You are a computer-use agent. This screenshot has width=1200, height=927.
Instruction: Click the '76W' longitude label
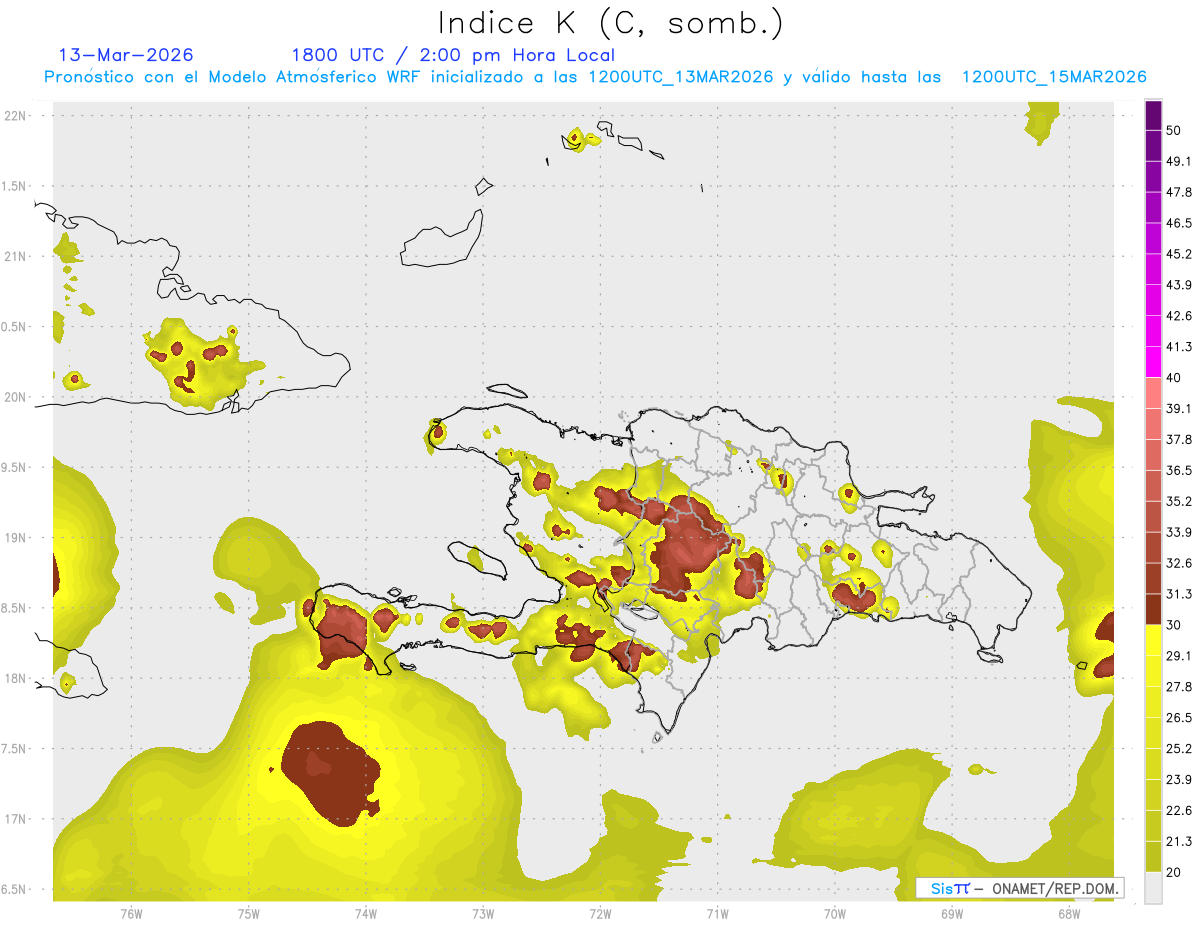[x=131, y=913]
